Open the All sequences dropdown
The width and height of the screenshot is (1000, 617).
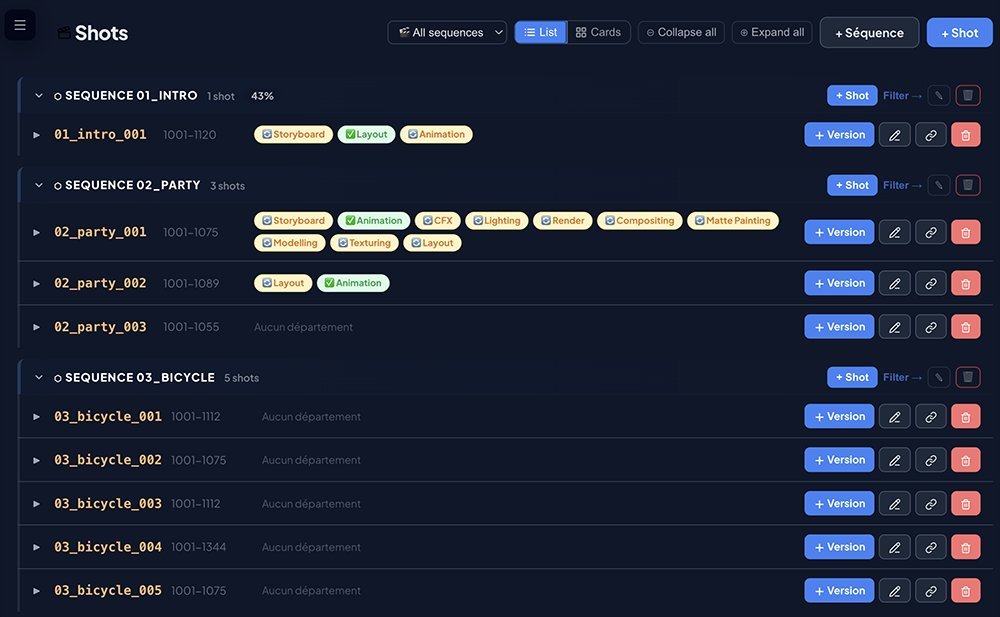click(447, 32)
